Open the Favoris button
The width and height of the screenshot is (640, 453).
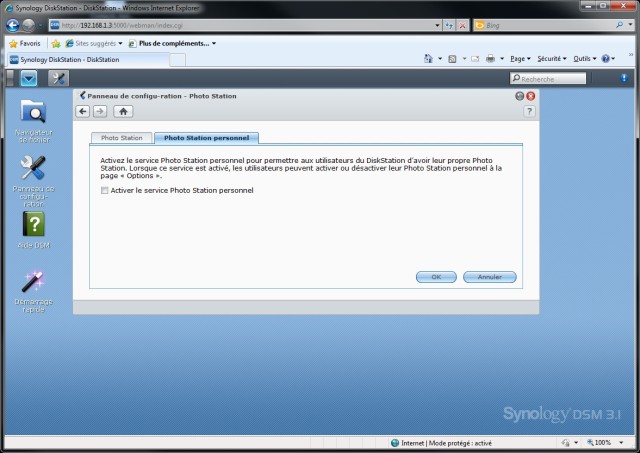[x=25, y=43]
